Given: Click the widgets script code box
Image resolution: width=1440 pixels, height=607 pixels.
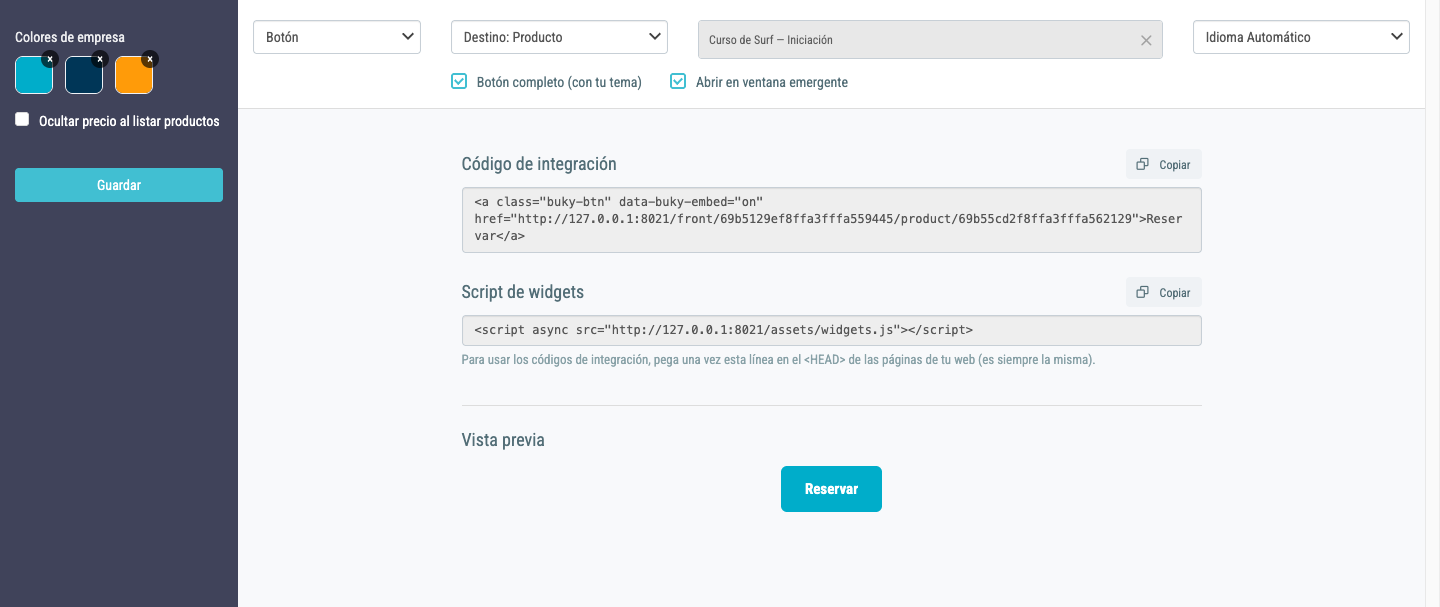Looking at the screenshot, I should 831,330.
